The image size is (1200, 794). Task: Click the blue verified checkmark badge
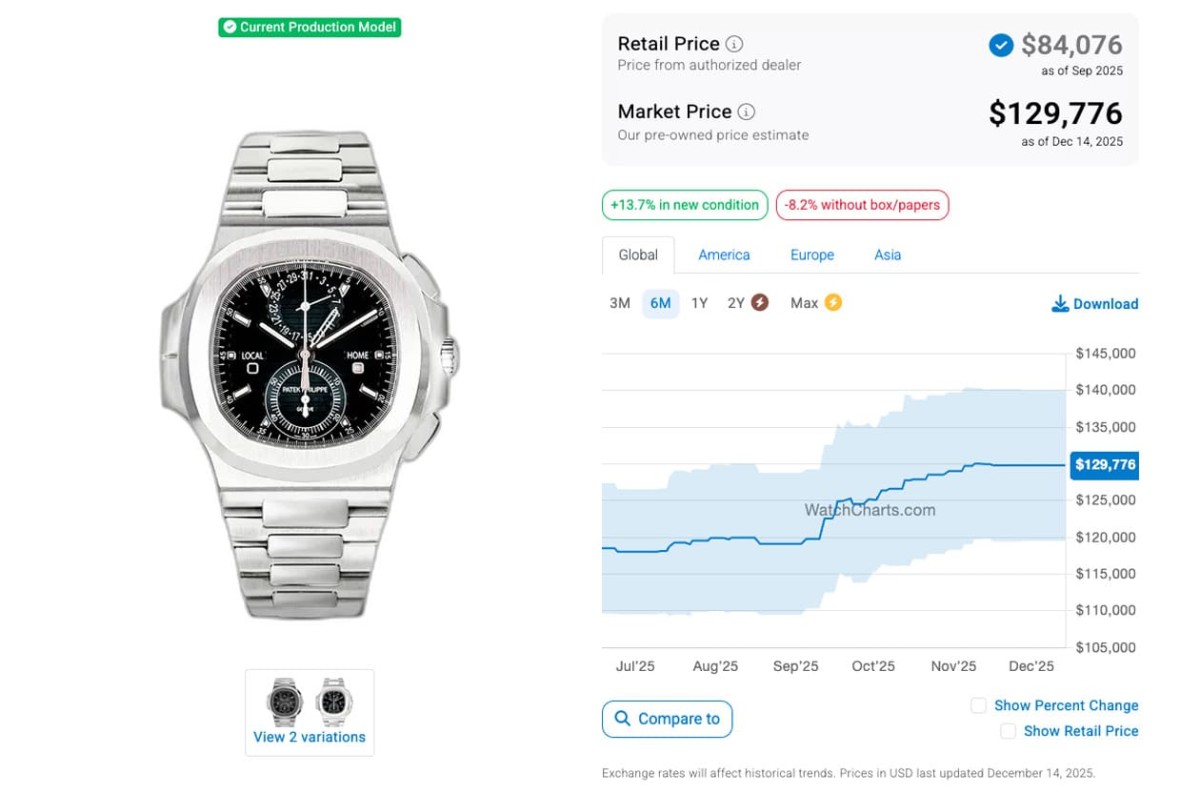point(1000,45)
